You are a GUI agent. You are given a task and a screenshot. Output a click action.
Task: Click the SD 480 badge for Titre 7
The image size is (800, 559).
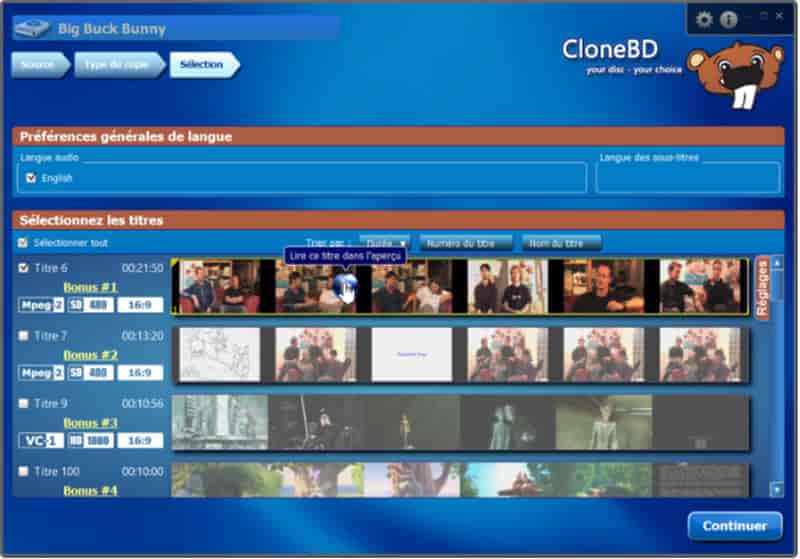[x=90, y=373]
